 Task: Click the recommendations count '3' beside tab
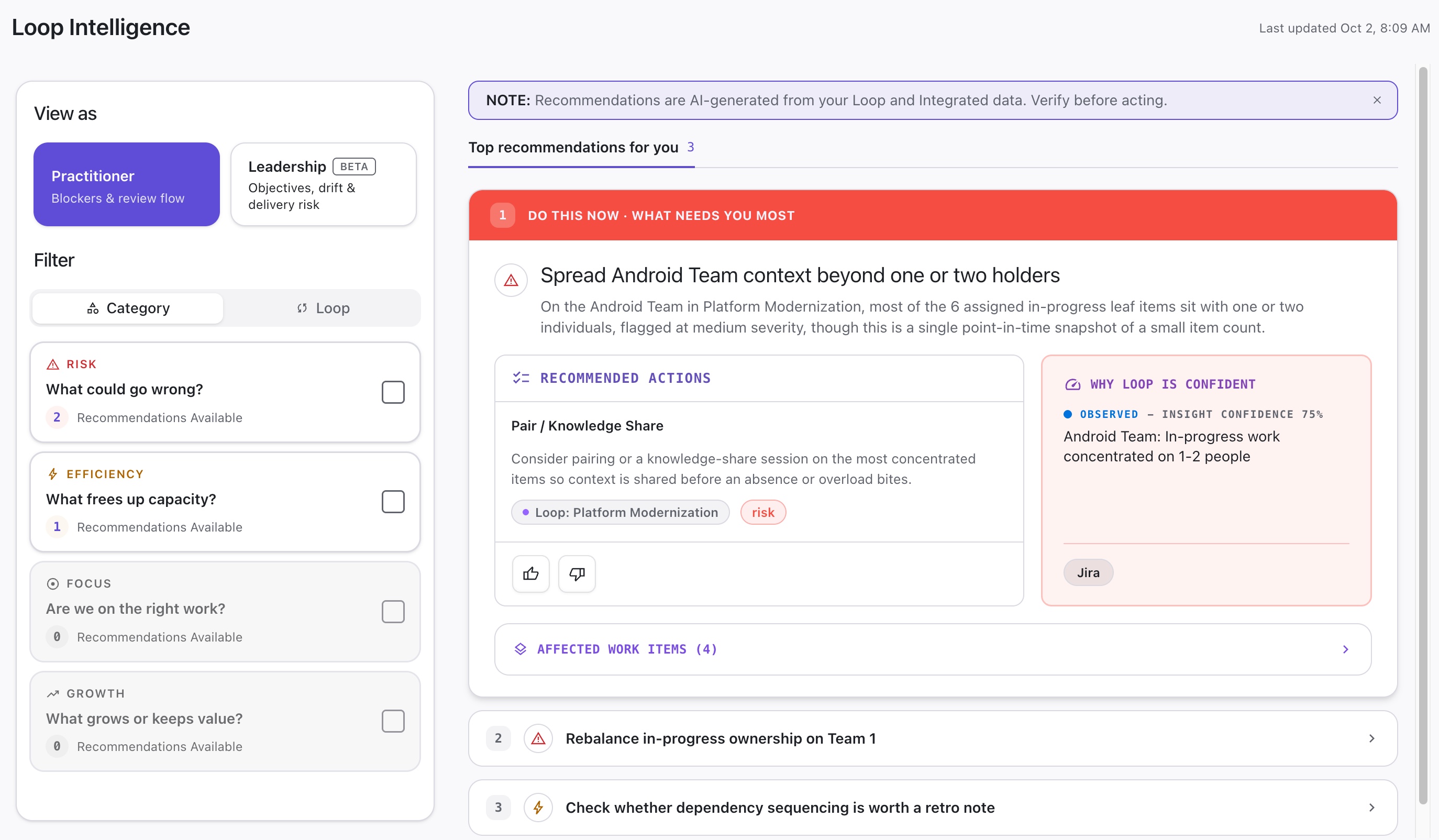click(x=690, y=147)
